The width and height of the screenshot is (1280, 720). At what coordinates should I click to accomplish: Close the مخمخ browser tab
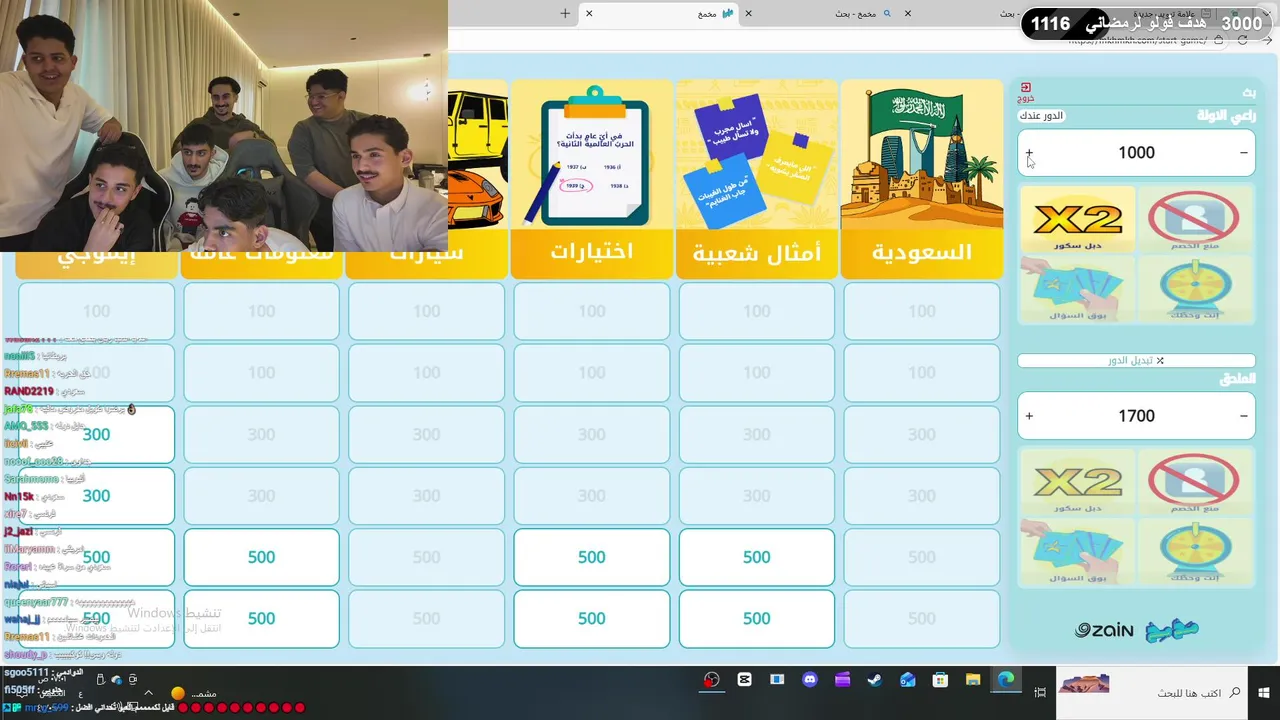point(589,14)
